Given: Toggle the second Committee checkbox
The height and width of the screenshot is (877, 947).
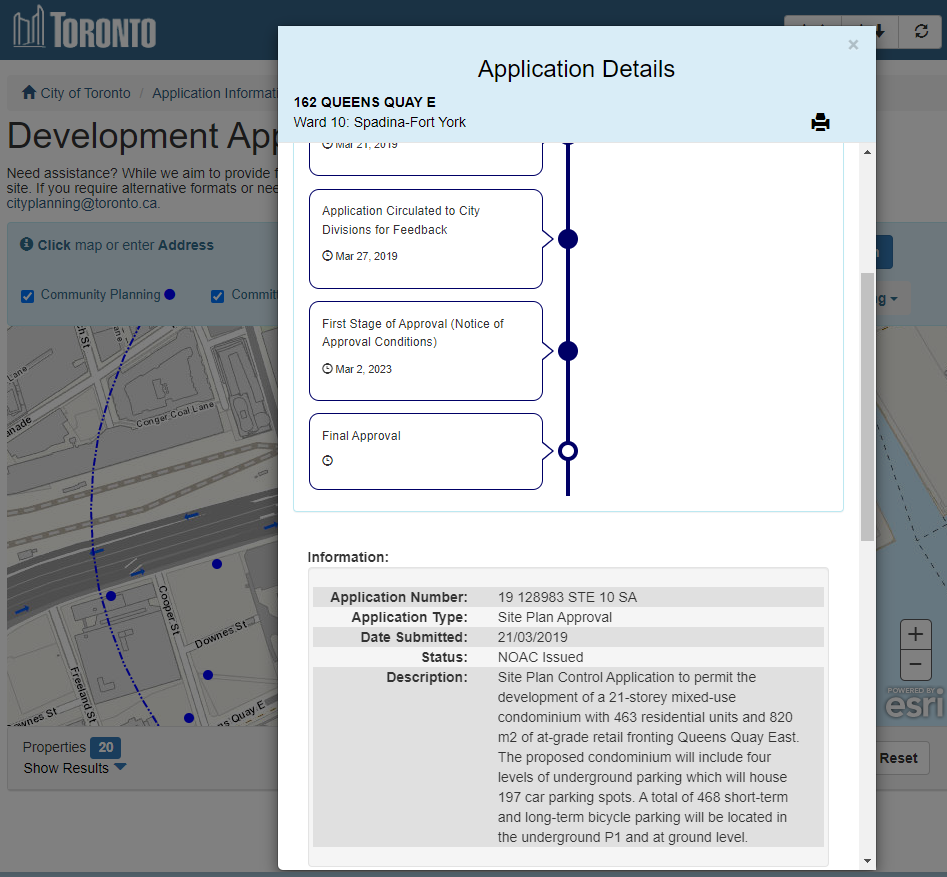Looking at the screenshot, I should [x=217, y=296].
